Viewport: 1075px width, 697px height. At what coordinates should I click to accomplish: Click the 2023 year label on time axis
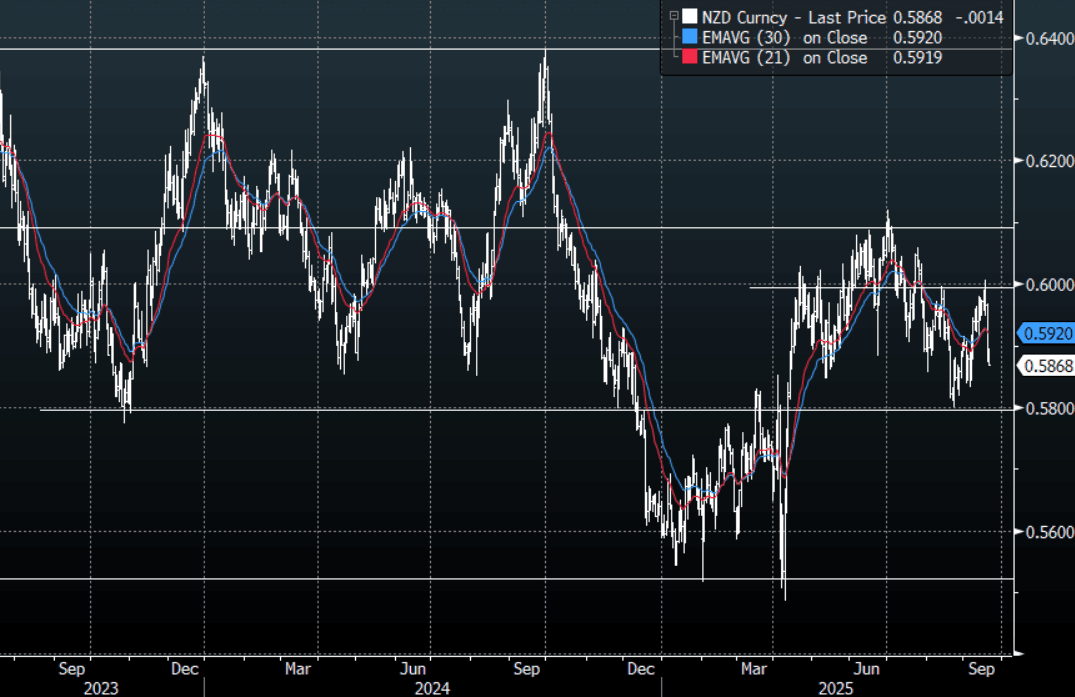[x=100, y=688]
